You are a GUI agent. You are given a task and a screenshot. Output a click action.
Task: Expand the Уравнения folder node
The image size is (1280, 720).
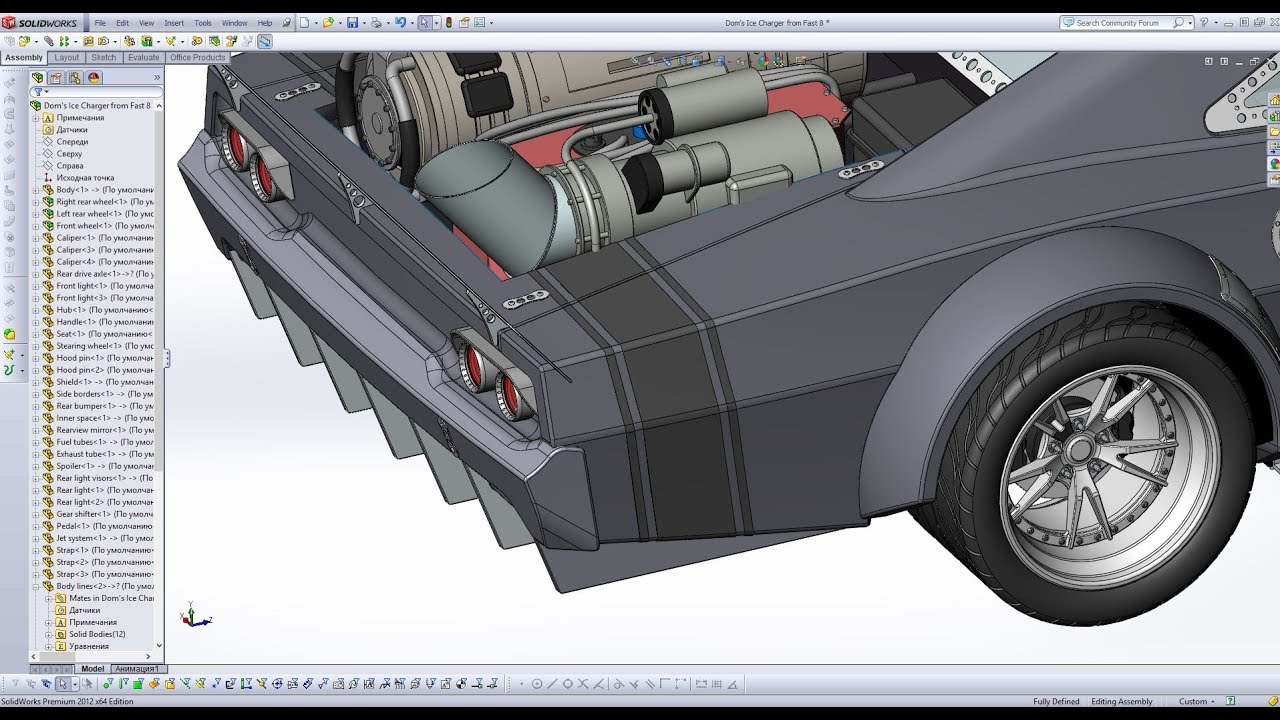click(48, 646)
